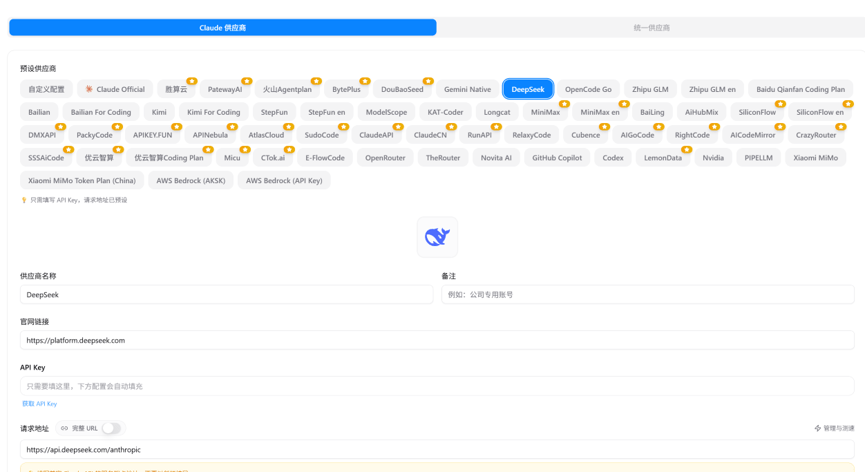Select the Codex preset

[x=613, y=158]
